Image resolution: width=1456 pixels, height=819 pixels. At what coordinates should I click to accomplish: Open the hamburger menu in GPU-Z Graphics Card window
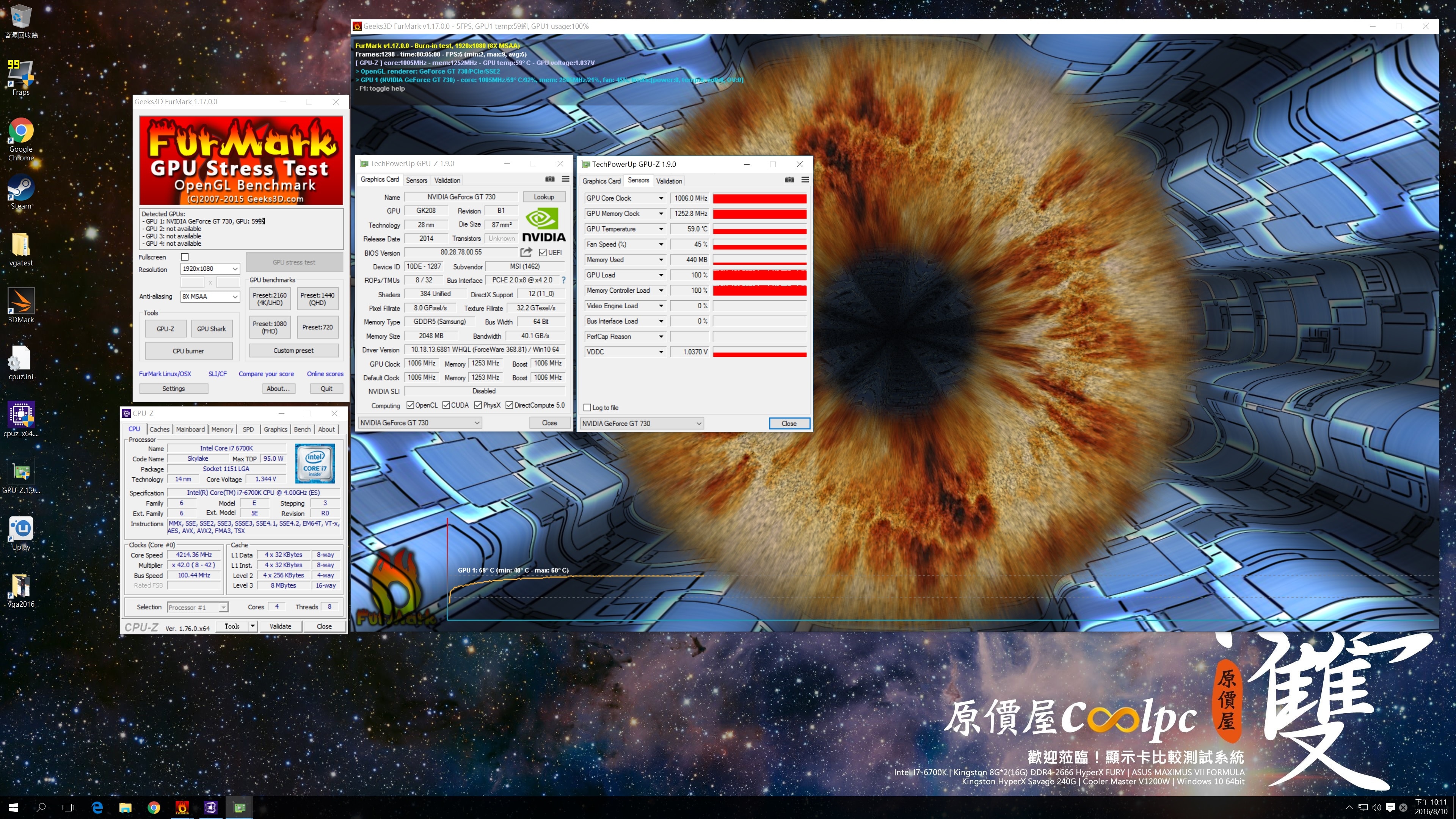click(565, 179)
